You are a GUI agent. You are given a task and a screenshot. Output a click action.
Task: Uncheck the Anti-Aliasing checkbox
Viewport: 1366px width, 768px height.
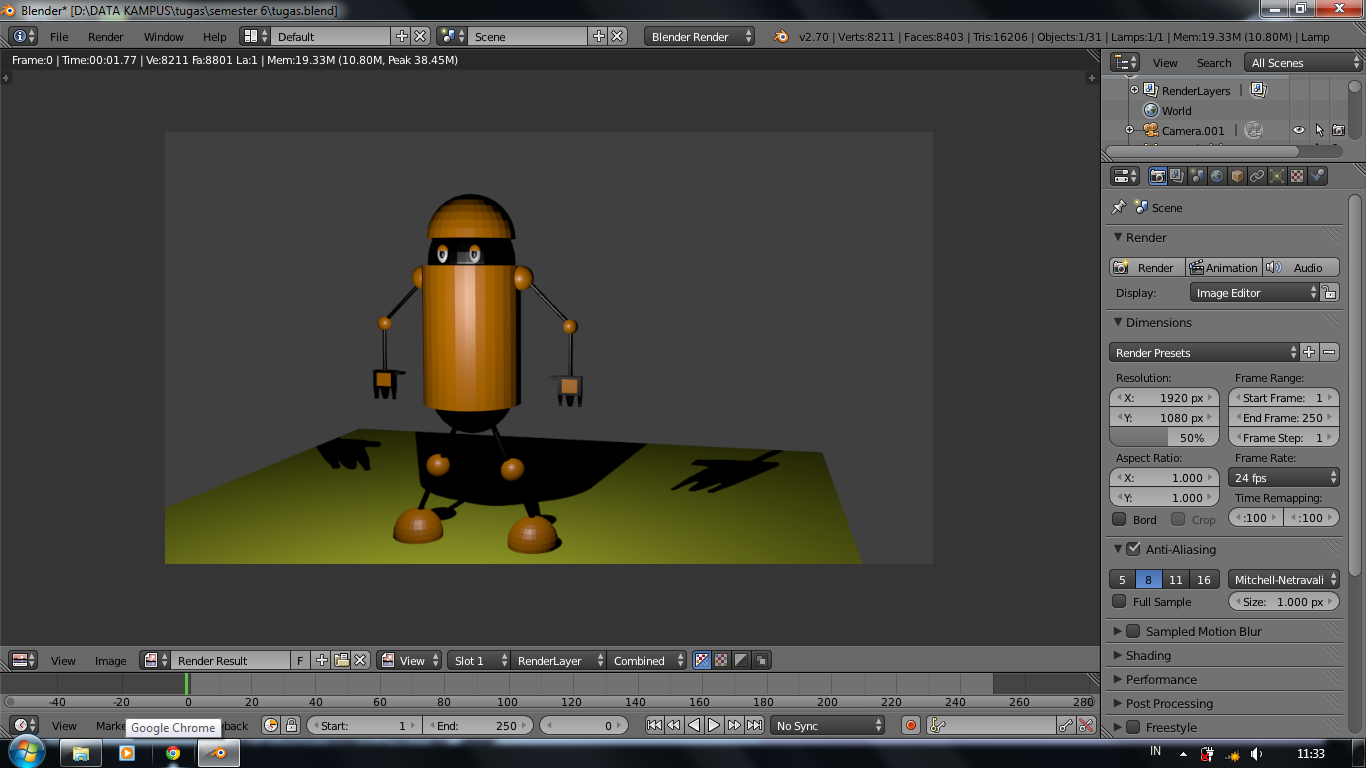click(x=1133, y=548)
